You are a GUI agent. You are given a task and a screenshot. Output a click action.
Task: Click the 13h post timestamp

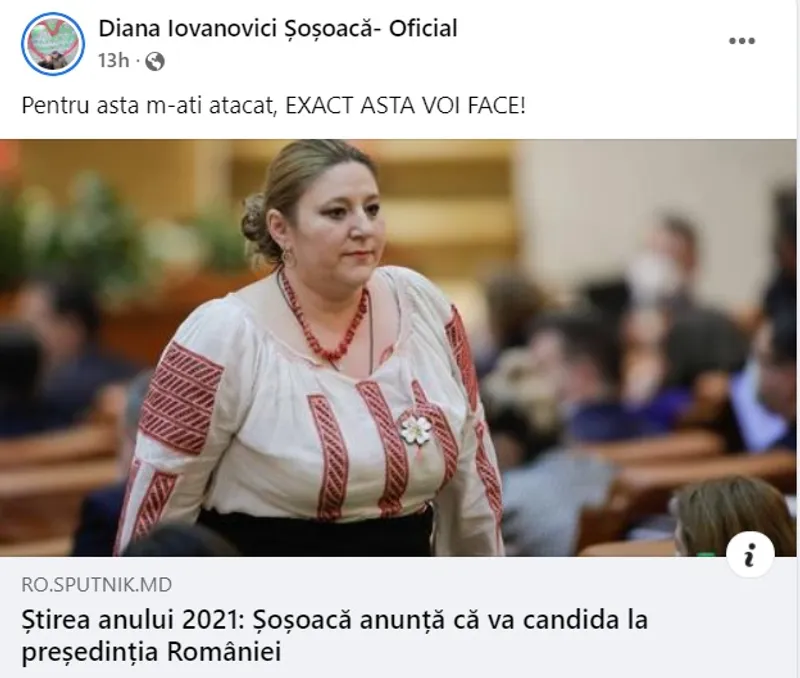pyautogui.click(x=113, y=61)
